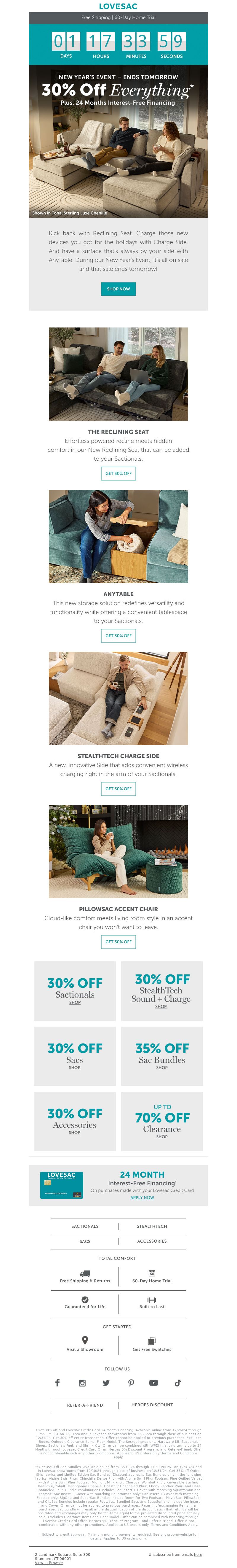Click Get 30% Off under Reclining Seat
The height and width of the screenshot is (1568, 237).
tap(118, 473)
